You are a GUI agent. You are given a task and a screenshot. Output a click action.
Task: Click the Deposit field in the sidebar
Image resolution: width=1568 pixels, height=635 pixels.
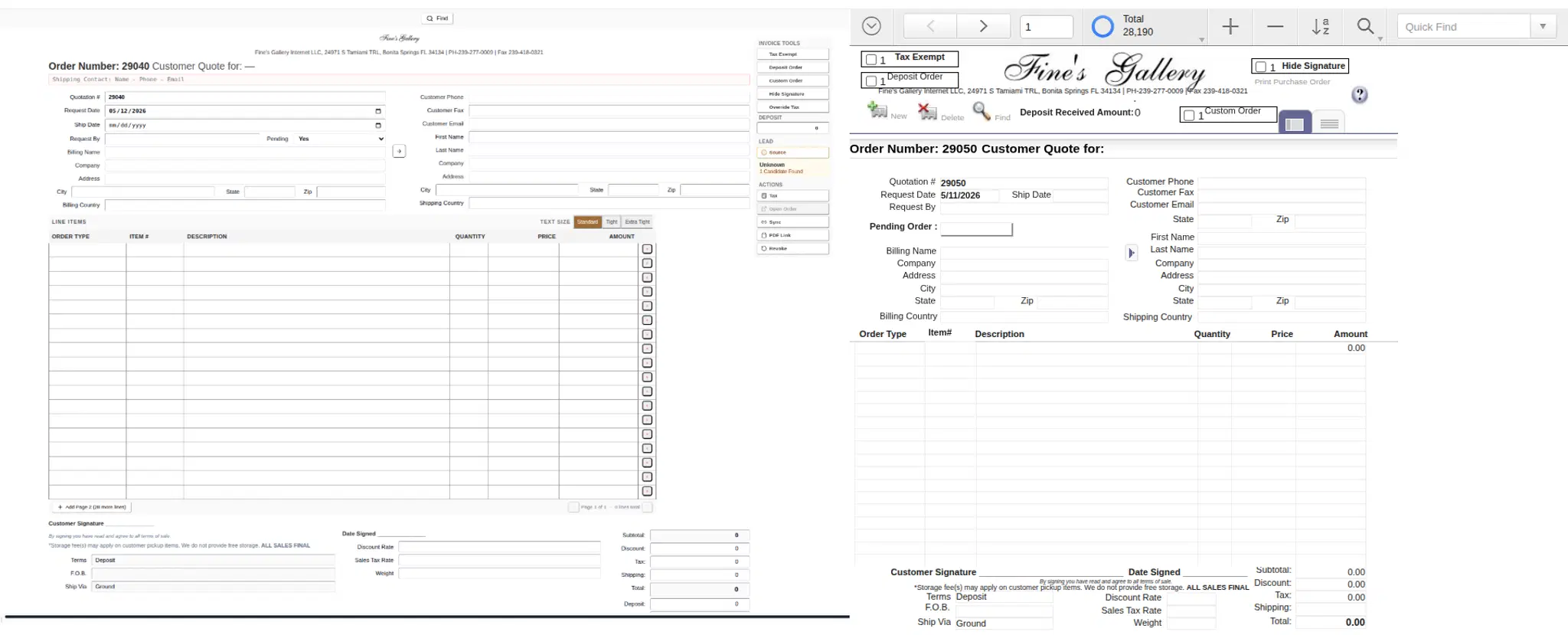tap(792, 128)
